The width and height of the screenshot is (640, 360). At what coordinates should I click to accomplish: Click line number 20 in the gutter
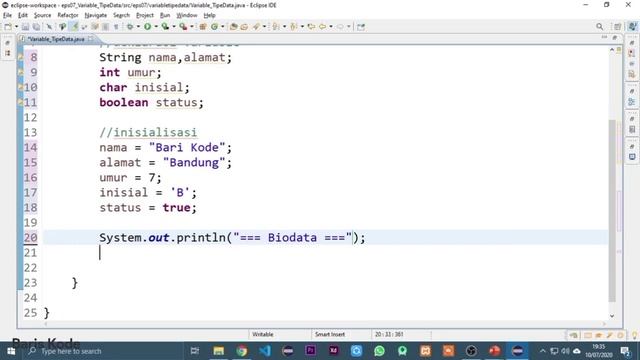pyautogui.click(x=30, y=238)
